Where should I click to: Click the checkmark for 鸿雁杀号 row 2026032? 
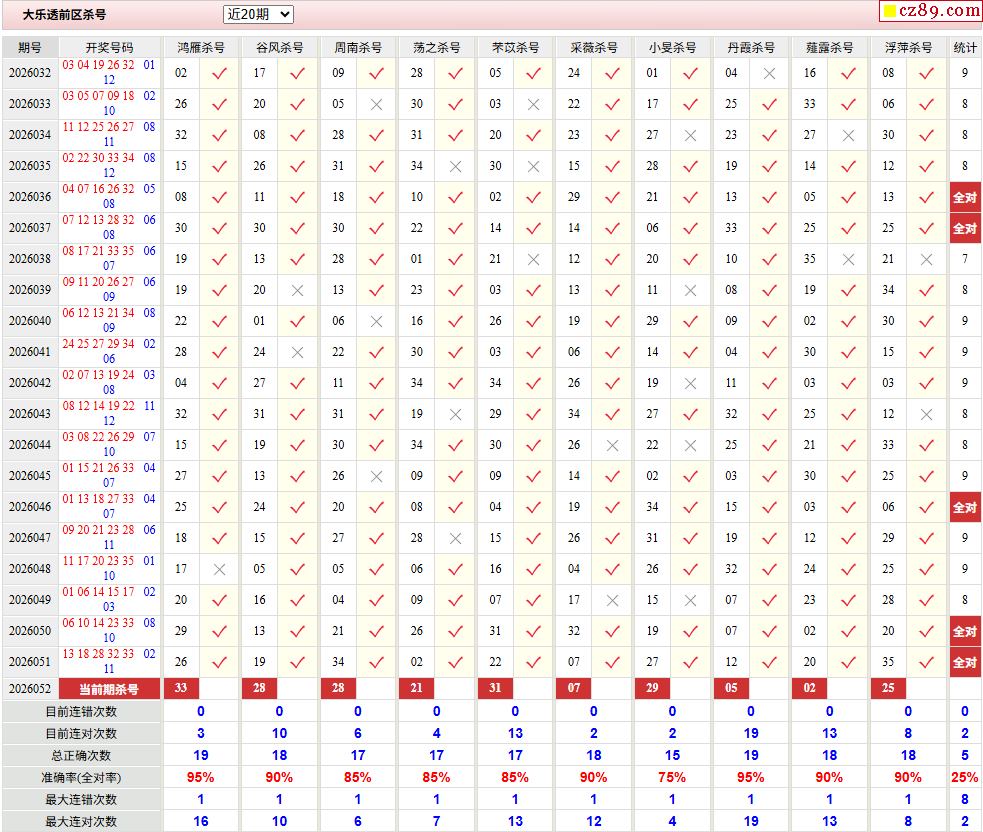pos(219,73)
